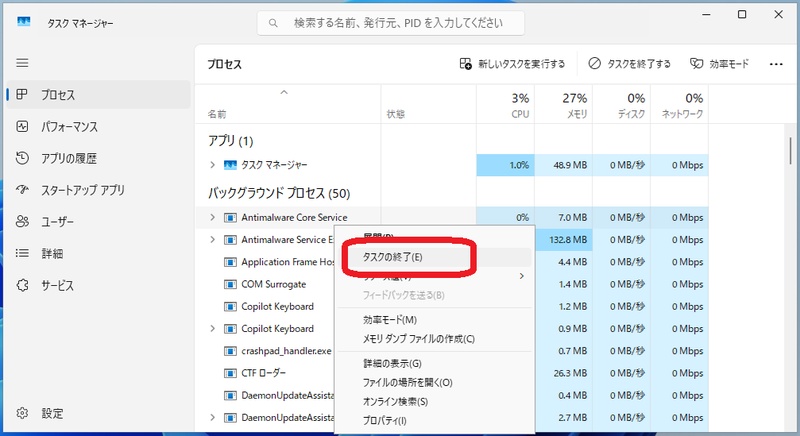Open the 詳細 page
This screenshot has height=436, width=800.
(x=98, y=253)
